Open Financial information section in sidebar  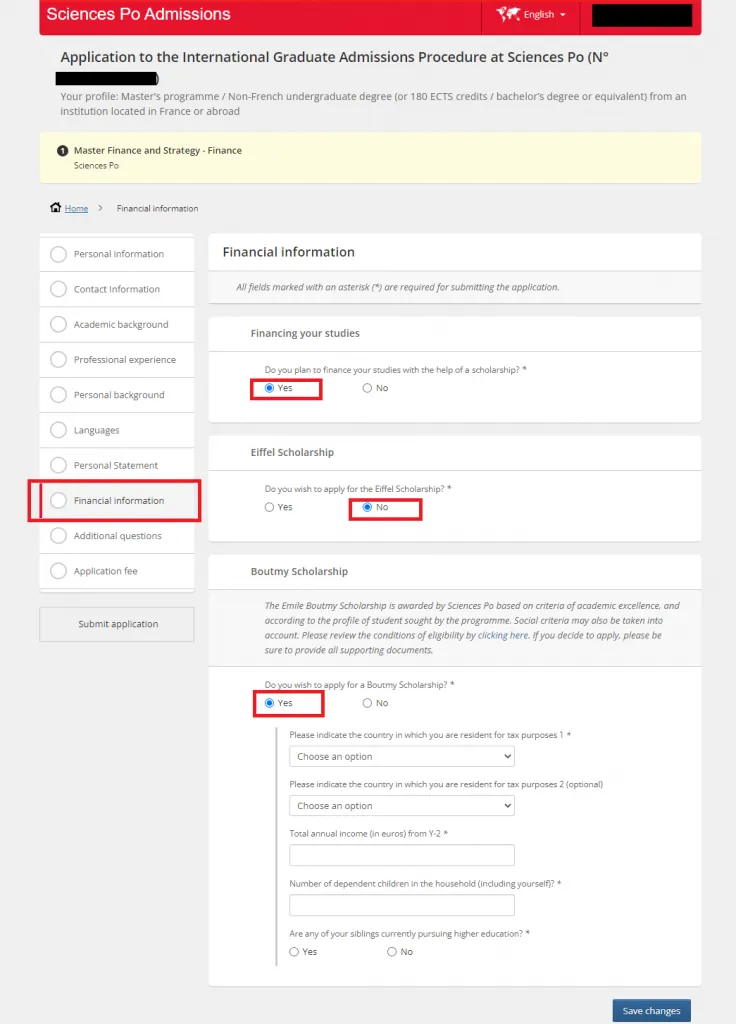[x=117, y=500]
